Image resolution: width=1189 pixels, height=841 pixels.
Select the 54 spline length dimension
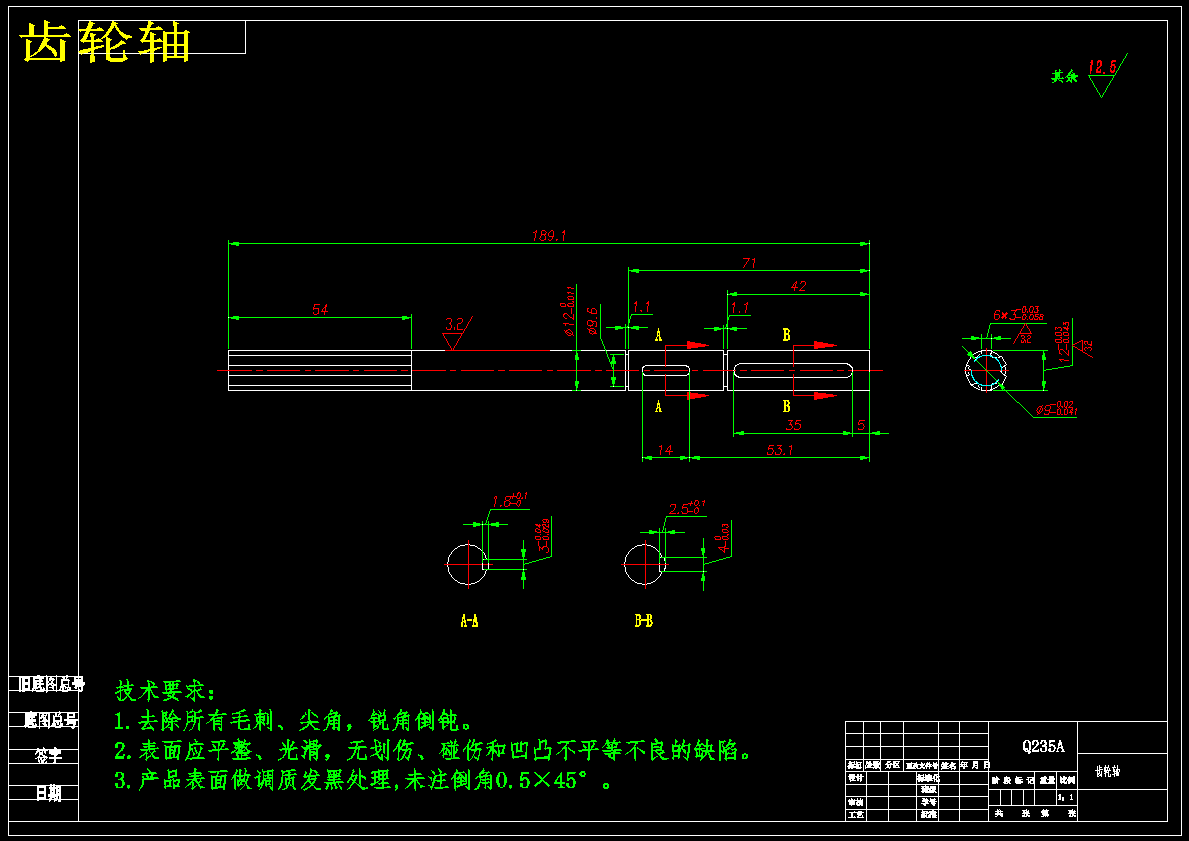[x=320, y=309]
